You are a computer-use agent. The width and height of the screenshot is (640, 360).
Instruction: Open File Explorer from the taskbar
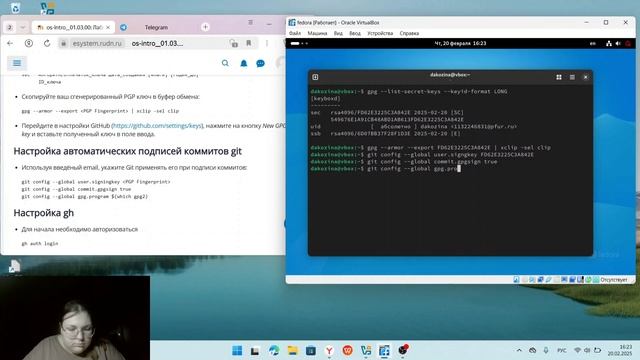(x=292, y=350)
